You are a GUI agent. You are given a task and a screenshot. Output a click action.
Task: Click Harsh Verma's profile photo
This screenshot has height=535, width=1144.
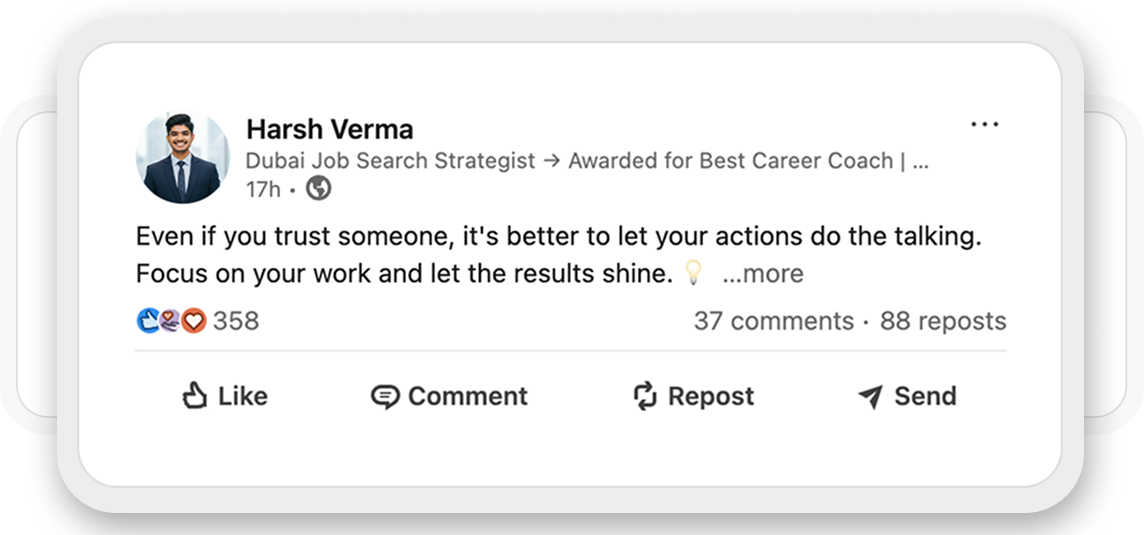point(182,158)
